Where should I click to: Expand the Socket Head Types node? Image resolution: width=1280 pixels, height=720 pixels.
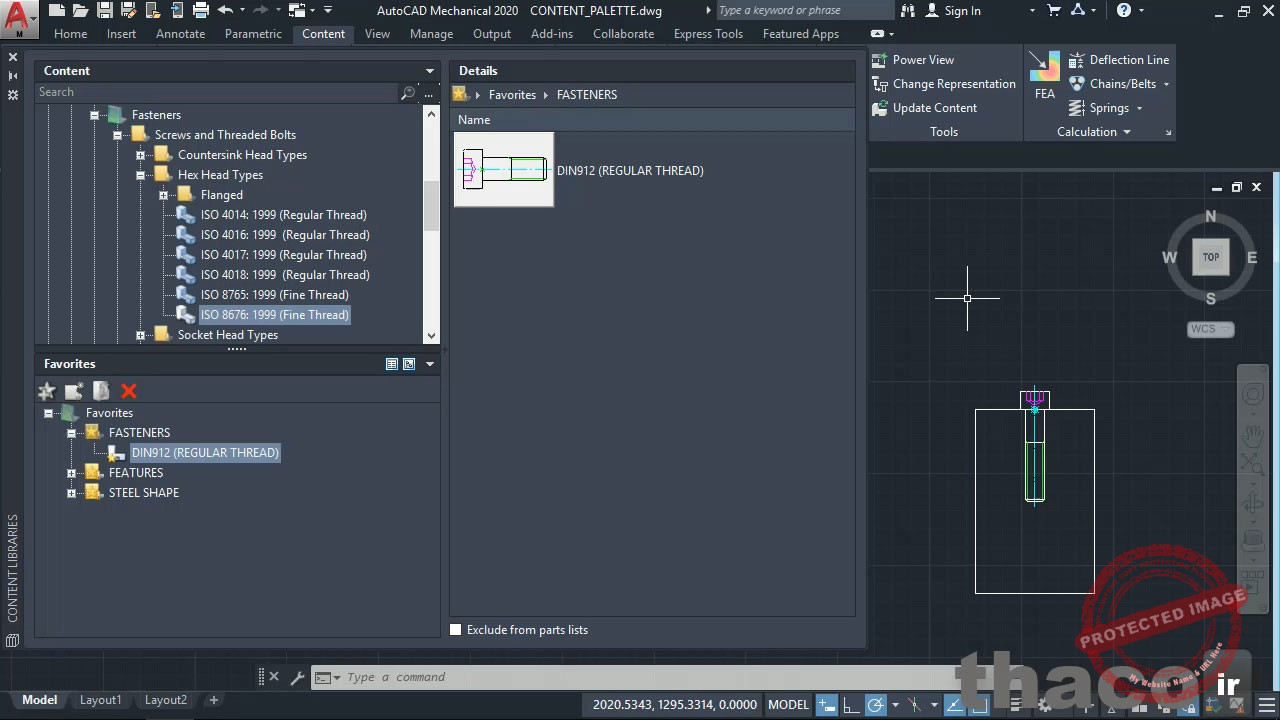click(x=141, y=335)
